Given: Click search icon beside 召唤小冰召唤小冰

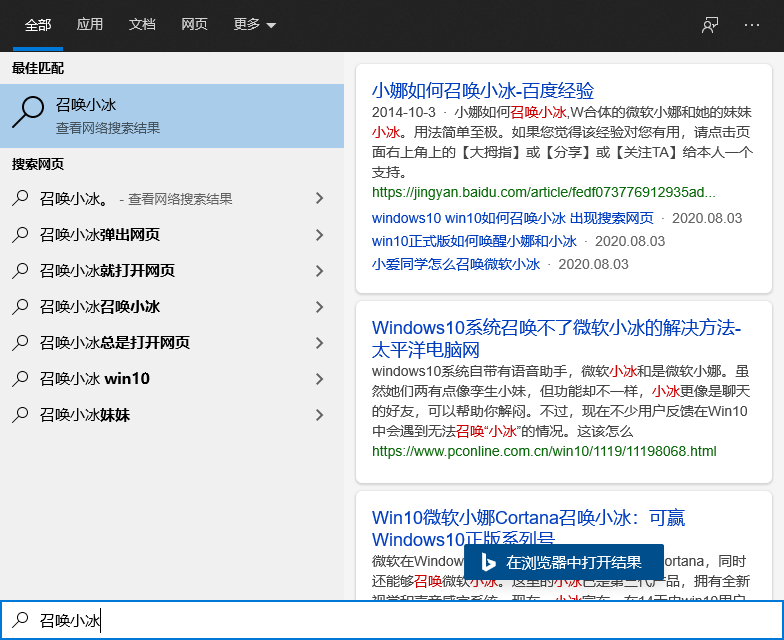Looking at the screenshot, I should (x=20, y=306).
